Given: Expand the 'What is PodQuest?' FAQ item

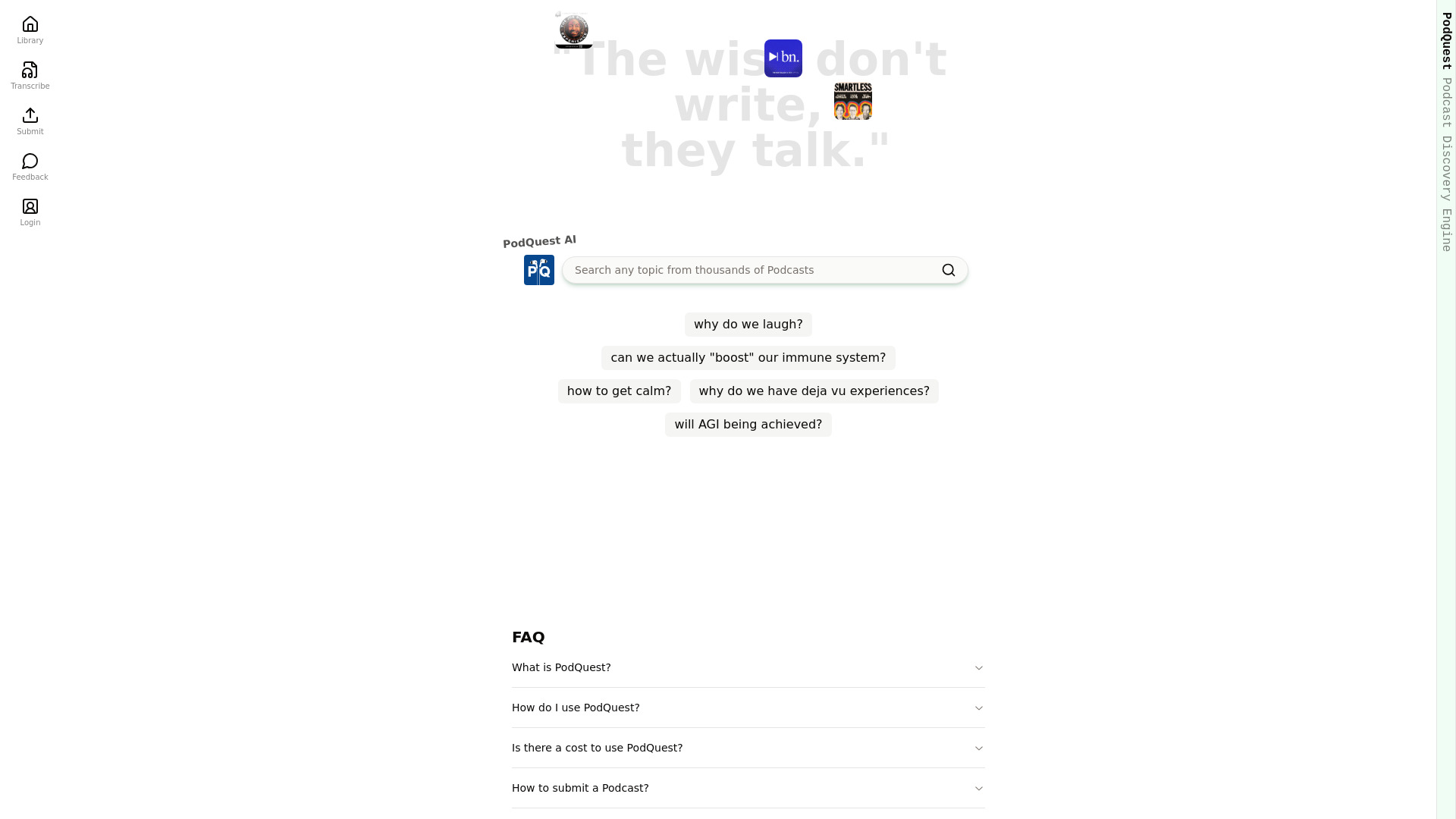Looking at the screenshot, I should point(747,667).
